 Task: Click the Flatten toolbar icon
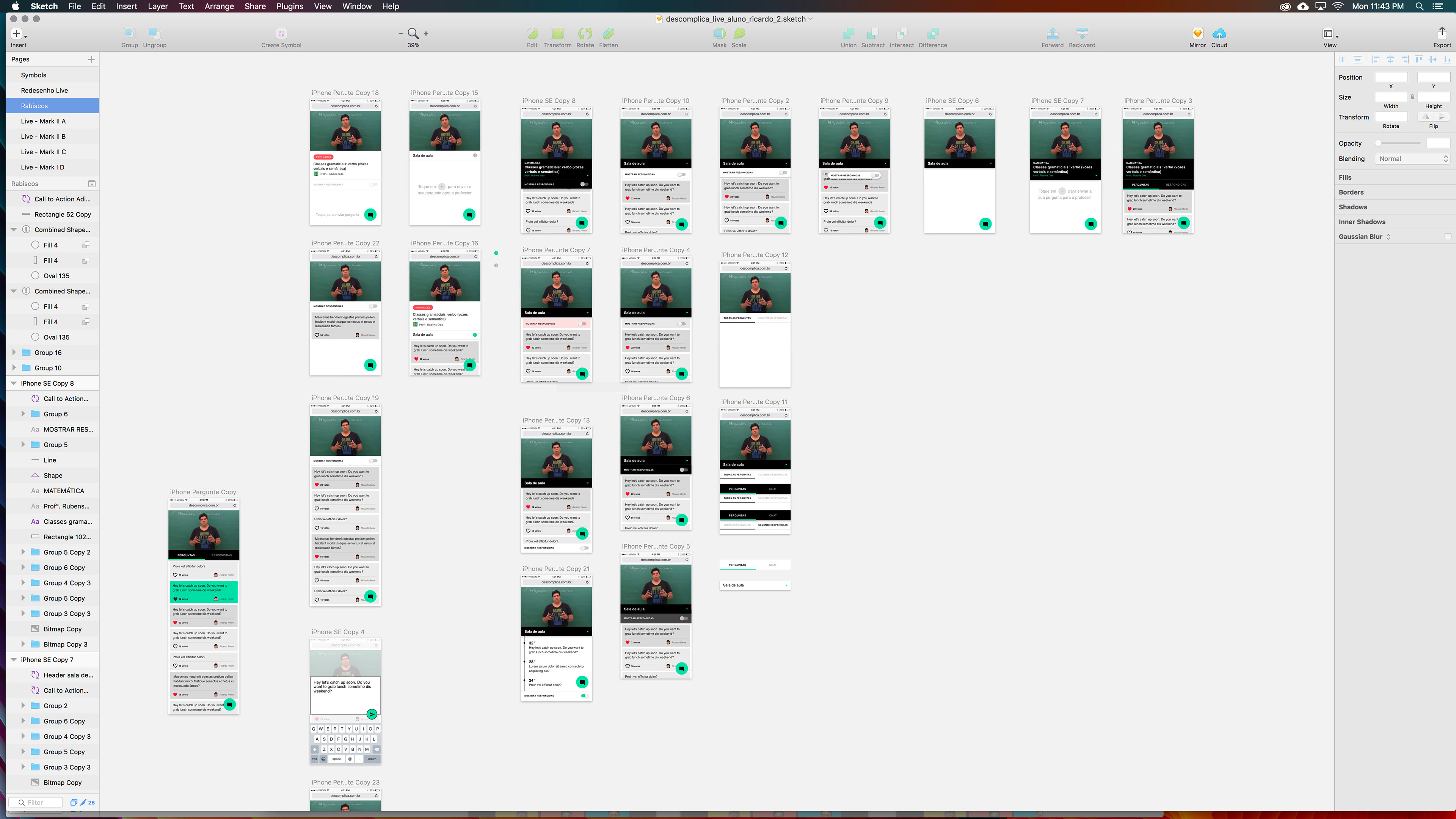coord(608,33)
